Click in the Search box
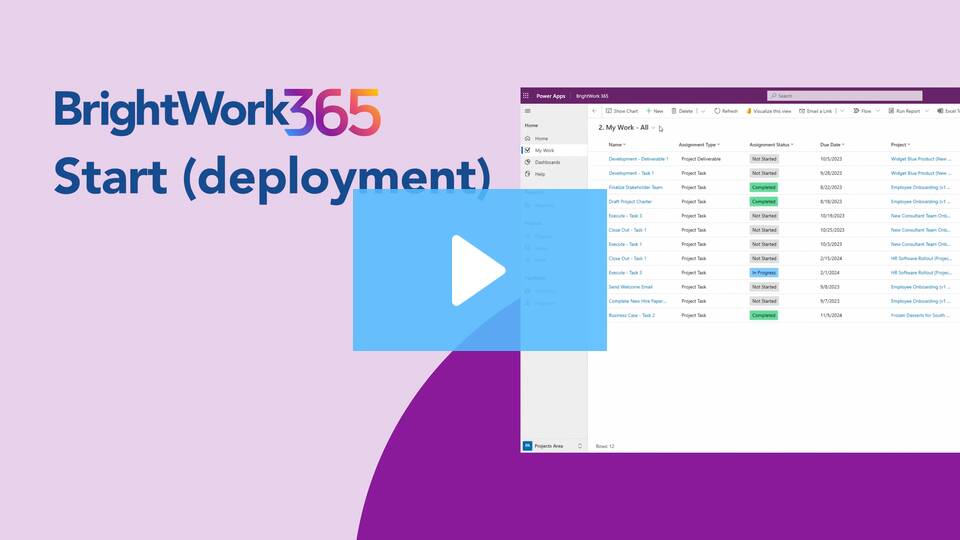 pyautogui.click(x=844, y=96)
